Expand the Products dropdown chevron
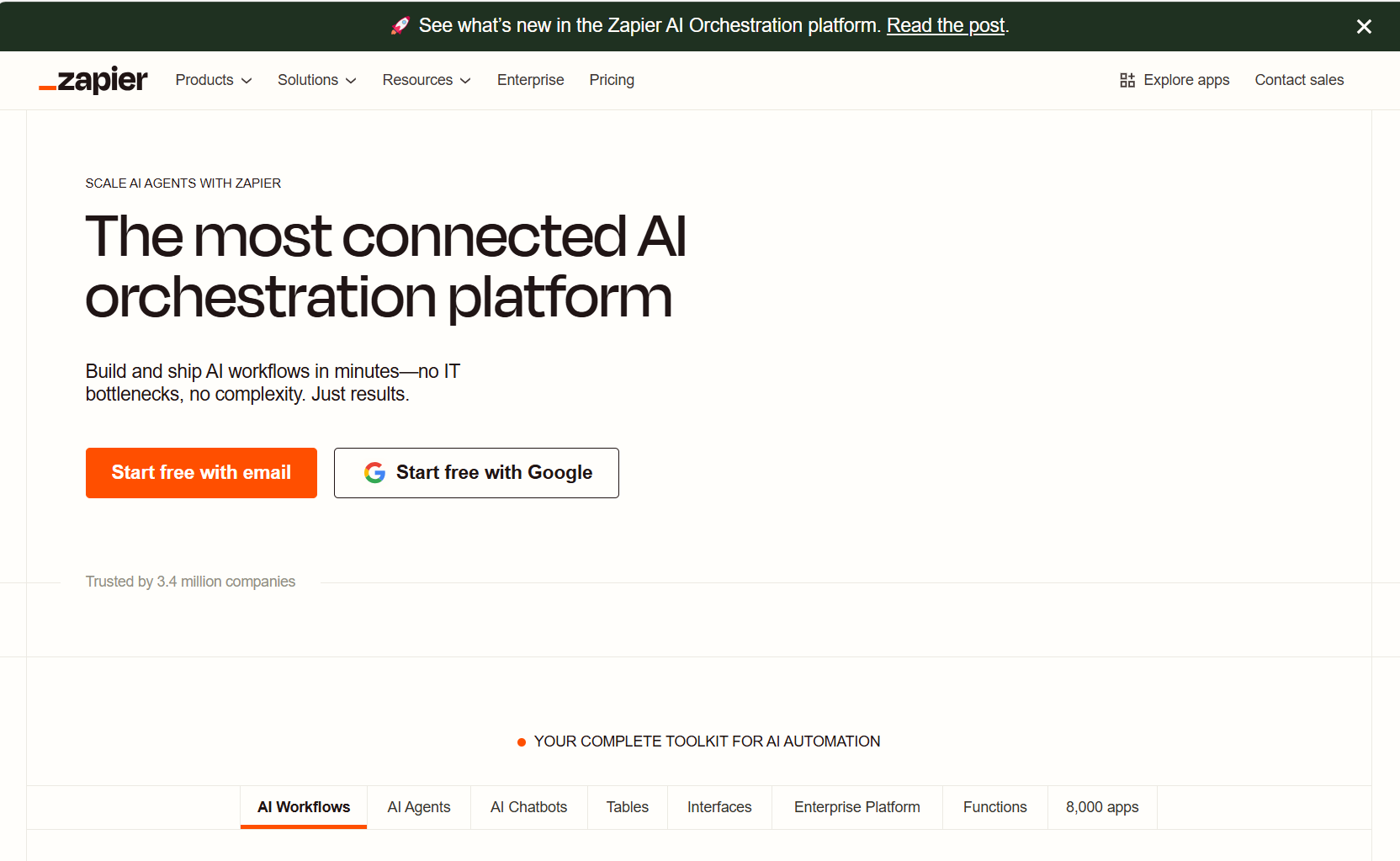1400x861 pixels. (247, 81)
